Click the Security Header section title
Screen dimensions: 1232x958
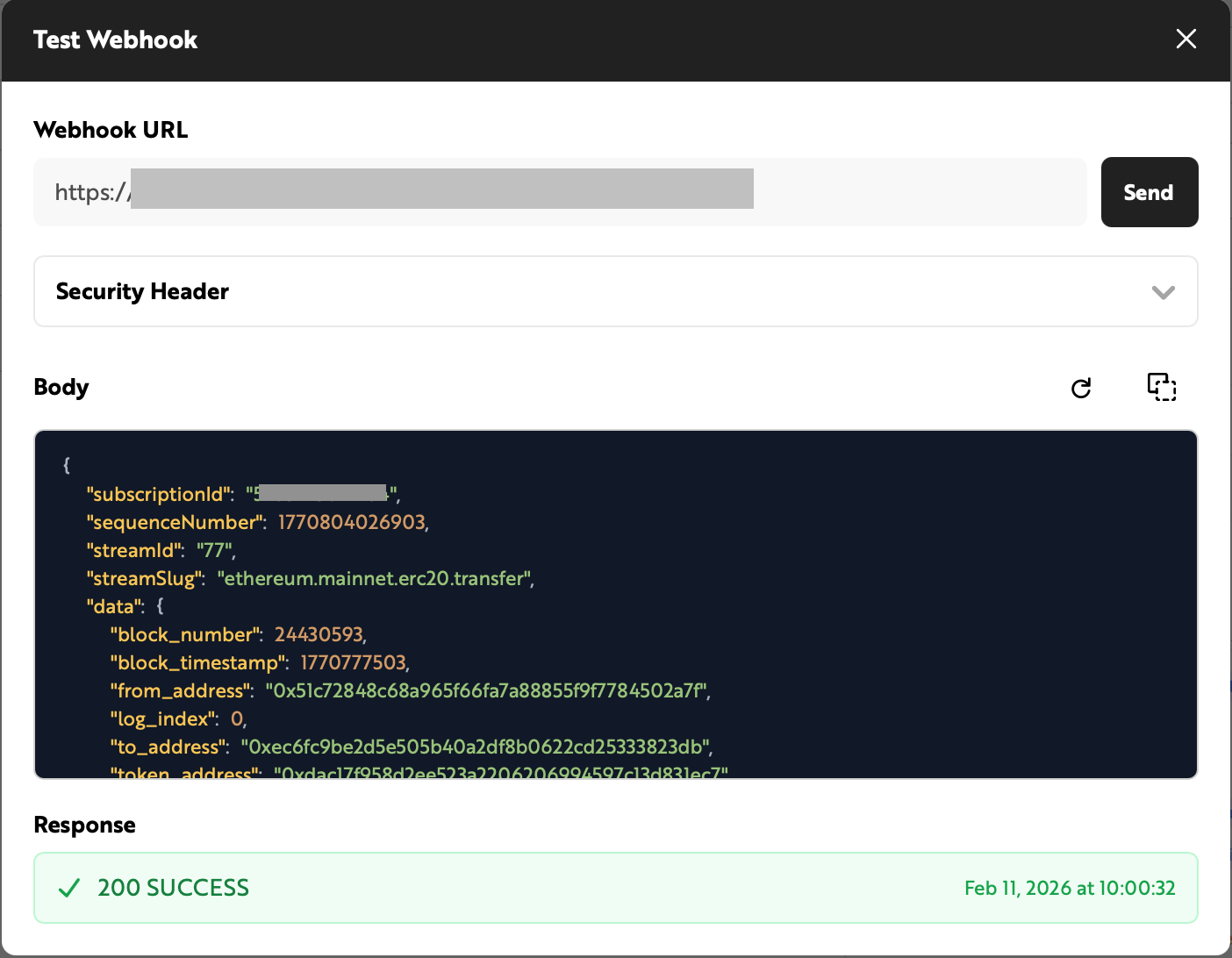click(x=142, y=291)
